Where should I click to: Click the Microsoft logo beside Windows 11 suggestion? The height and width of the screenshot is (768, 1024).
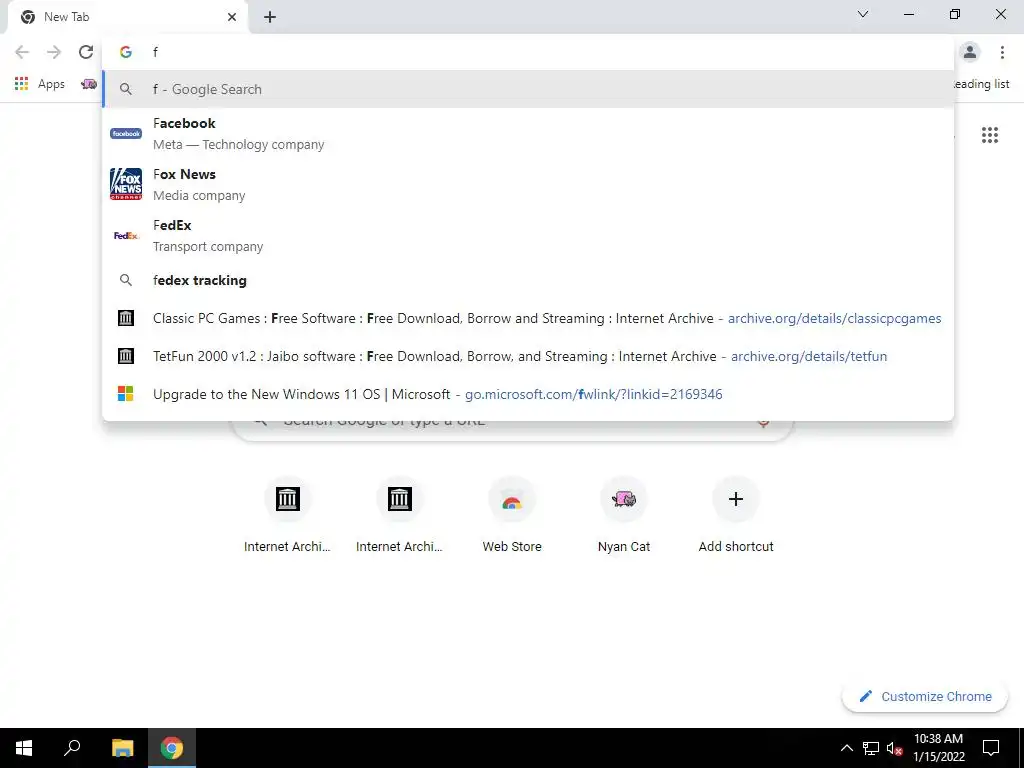(125, 394)
